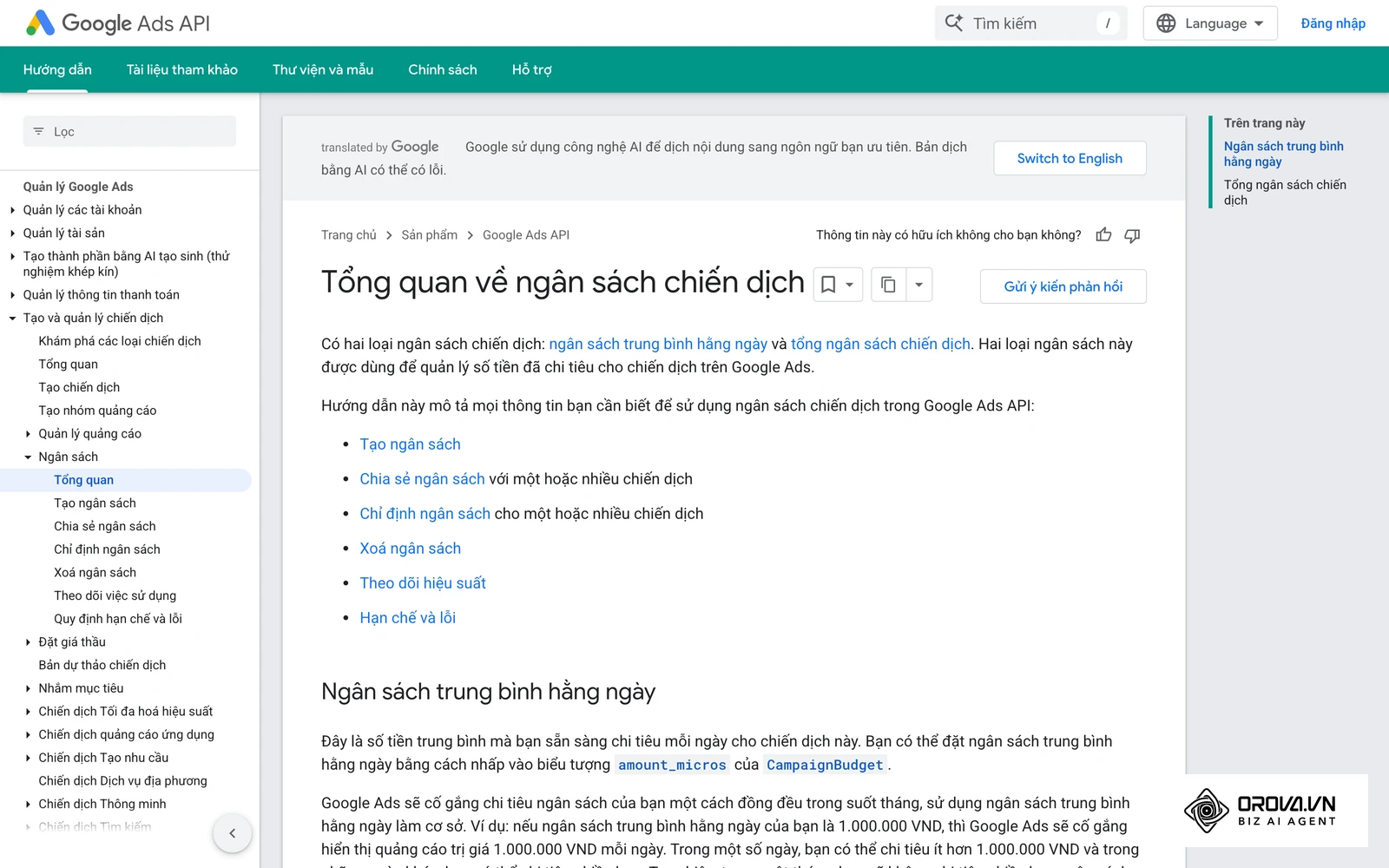Click the Switch to English button
The width and height of the screenshot is (1389, 868).
pyautogui.click(x=1070, y=158)
